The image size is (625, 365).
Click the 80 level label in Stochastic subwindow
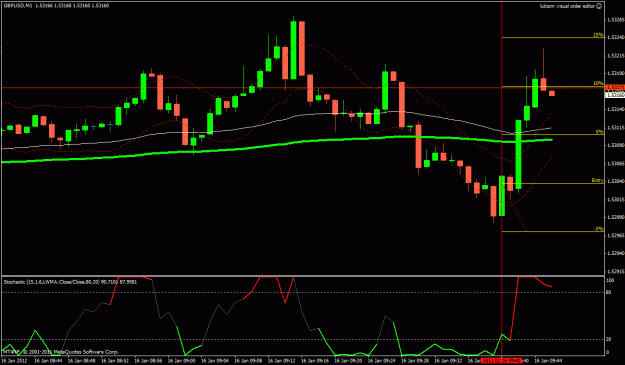(x=608, y=293)
